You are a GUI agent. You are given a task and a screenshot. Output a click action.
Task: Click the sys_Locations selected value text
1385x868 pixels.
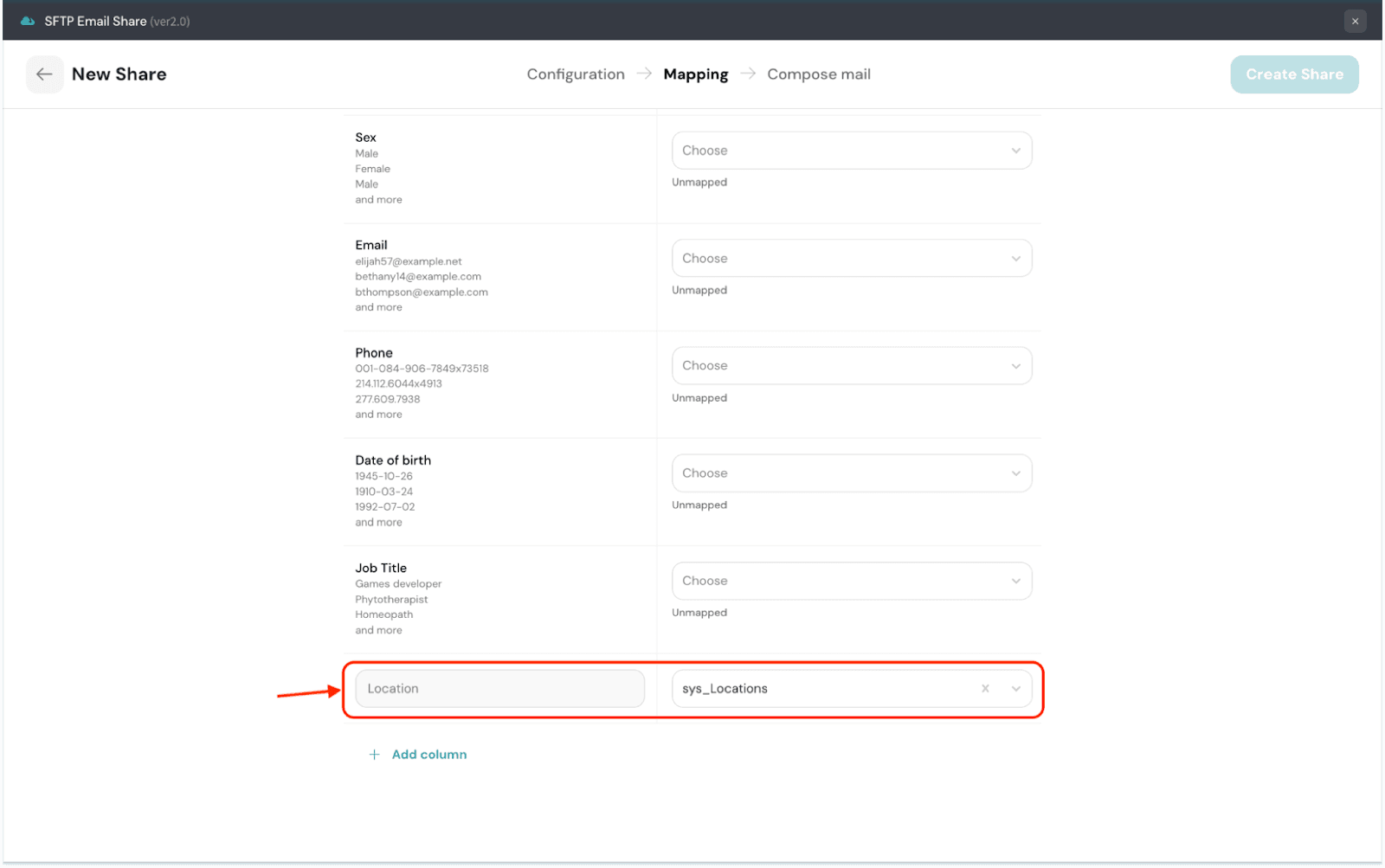(x=725, y=689)
